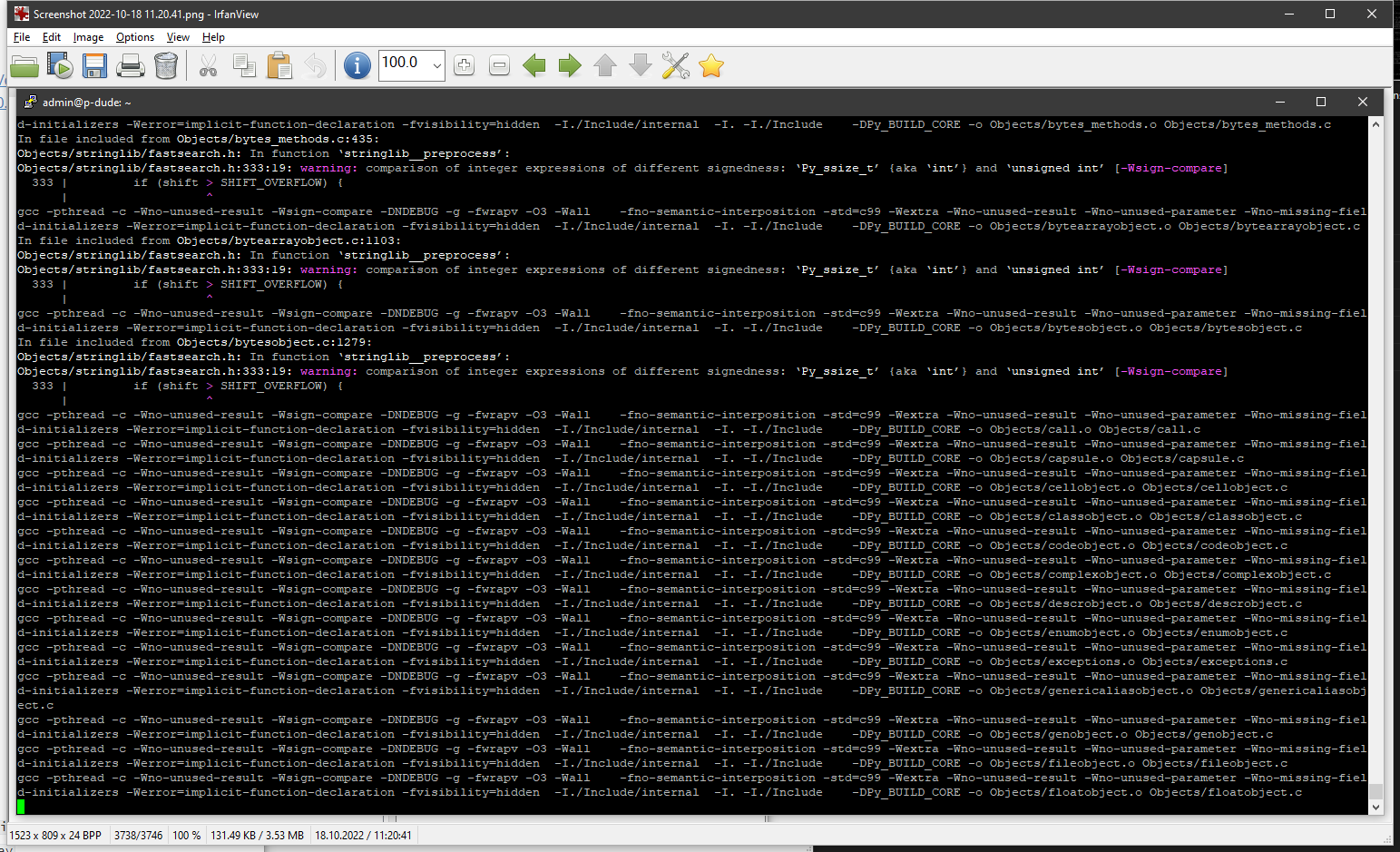Zoom in with the plus magnifier
Screen dimensions: 1400x852
[464, 65]
